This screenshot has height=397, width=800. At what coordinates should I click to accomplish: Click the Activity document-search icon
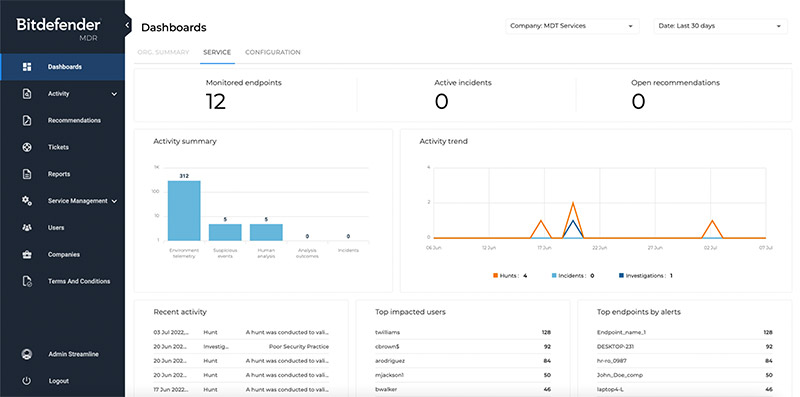pos(27,94)
